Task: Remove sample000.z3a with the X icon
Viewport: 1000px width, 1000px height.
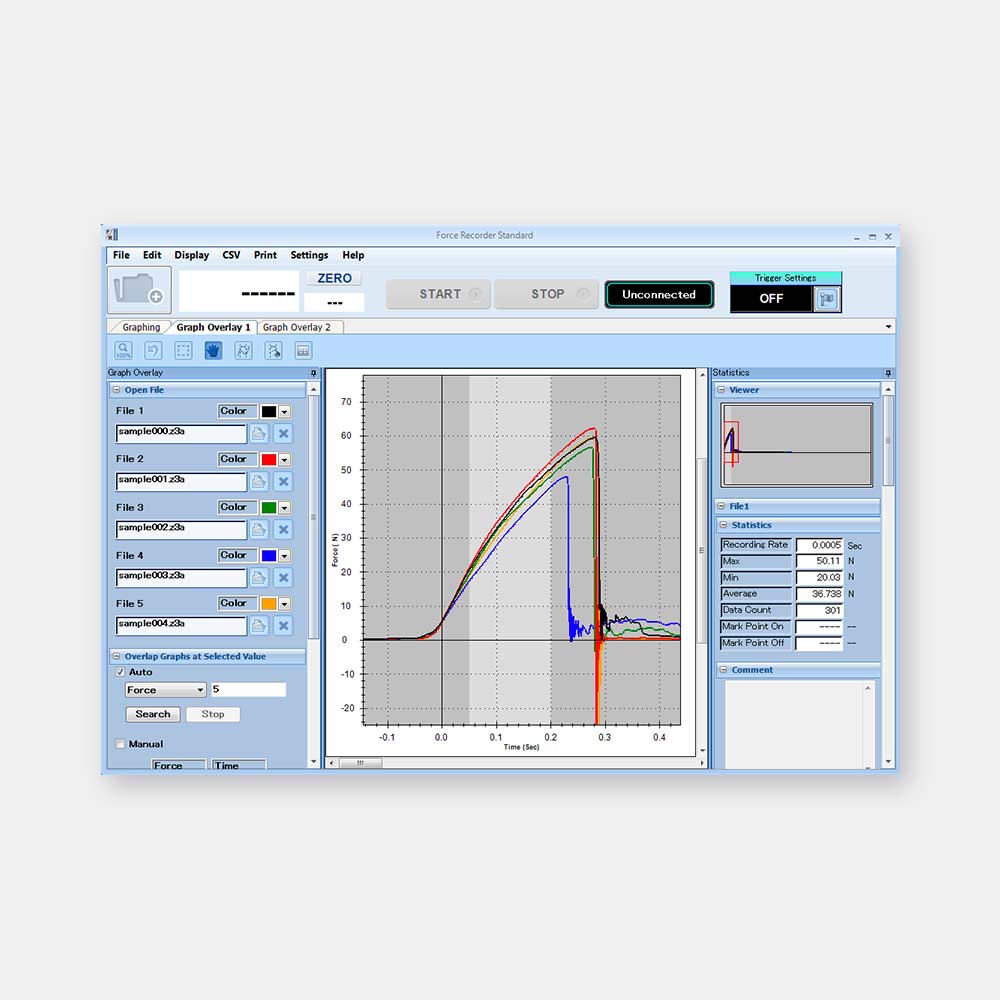Action: click(283, 434)
